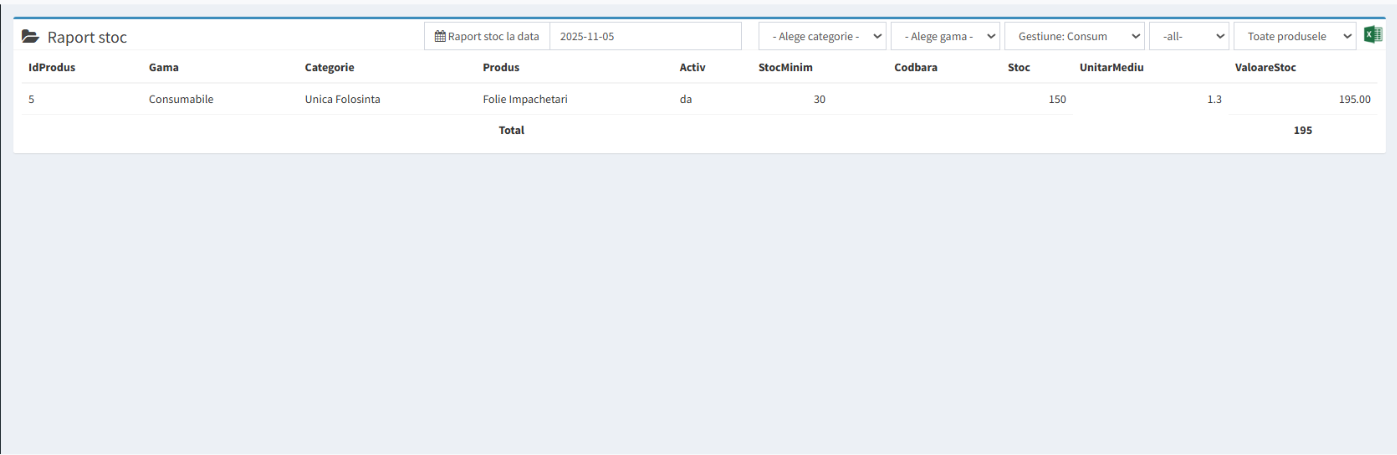Expand the Gestiune: Consum dropdown
The height and width of the screenshot is (455, 1397).
pyautogui.click(x=1074, y=36)
